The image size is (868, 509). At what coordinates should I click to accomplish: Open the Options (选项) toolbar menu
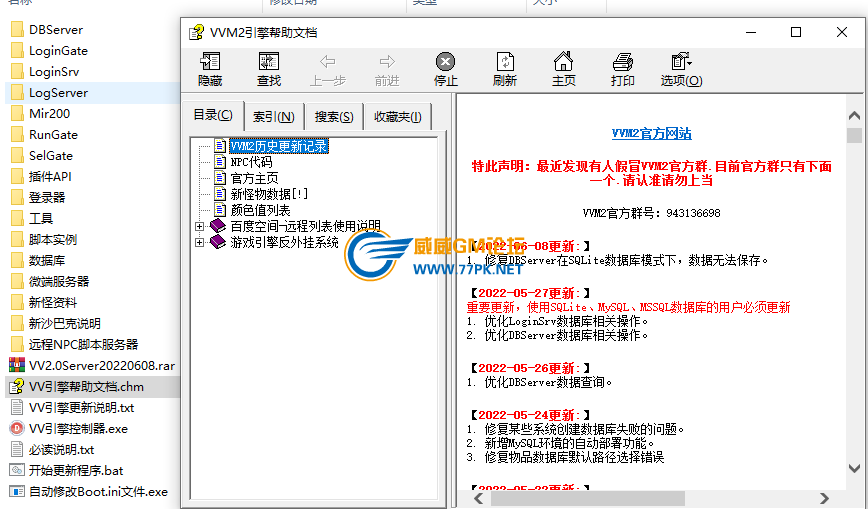point(682,69)
